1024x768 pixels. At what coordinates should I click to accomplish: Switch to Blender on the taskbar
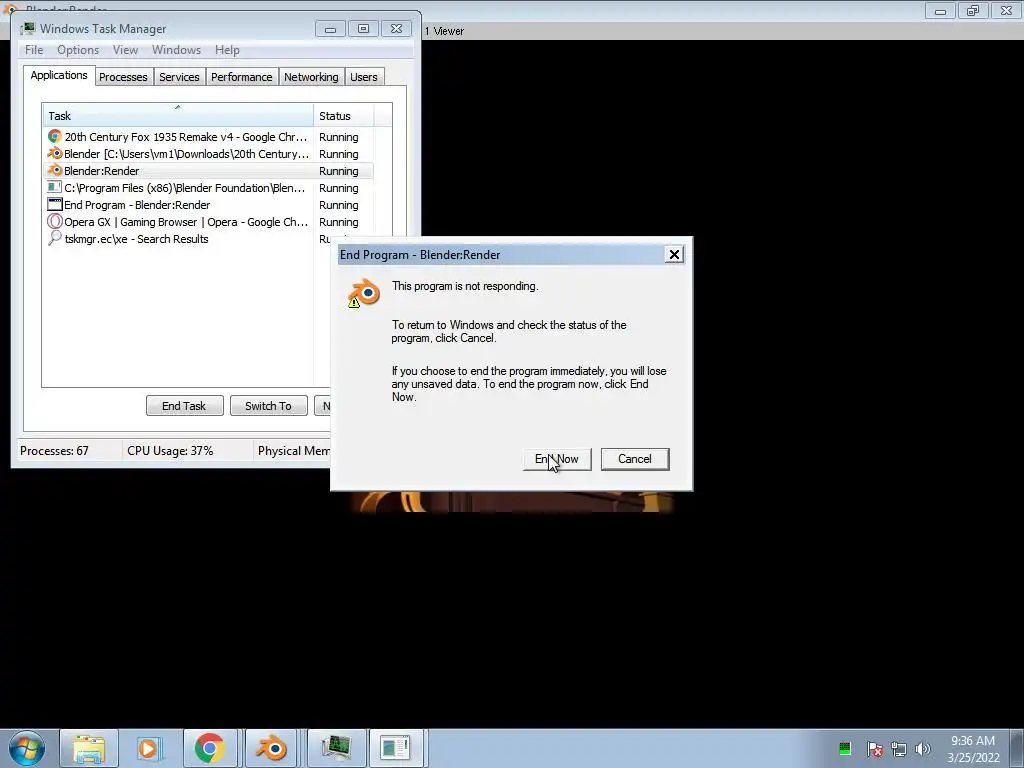272,748
